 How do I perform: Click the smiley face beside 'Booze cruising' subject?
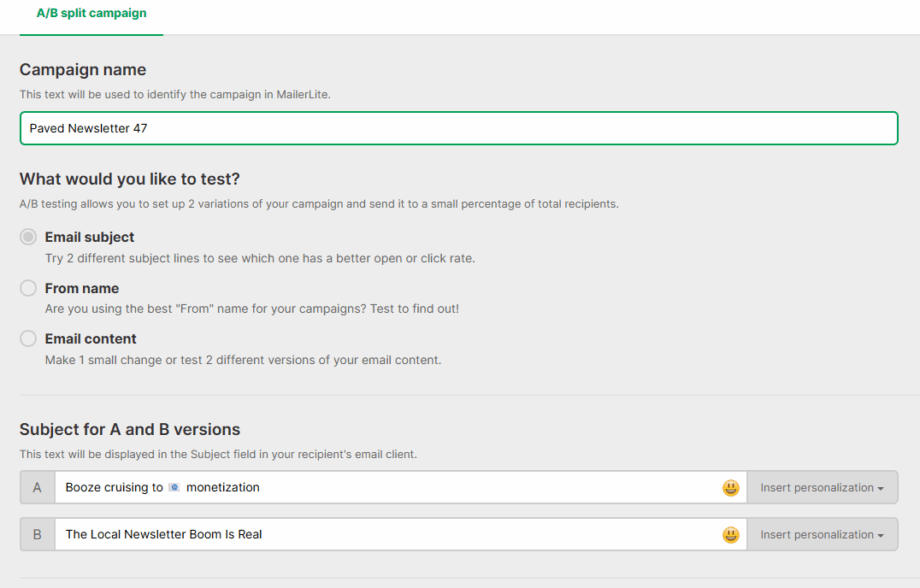click(730, 487)
